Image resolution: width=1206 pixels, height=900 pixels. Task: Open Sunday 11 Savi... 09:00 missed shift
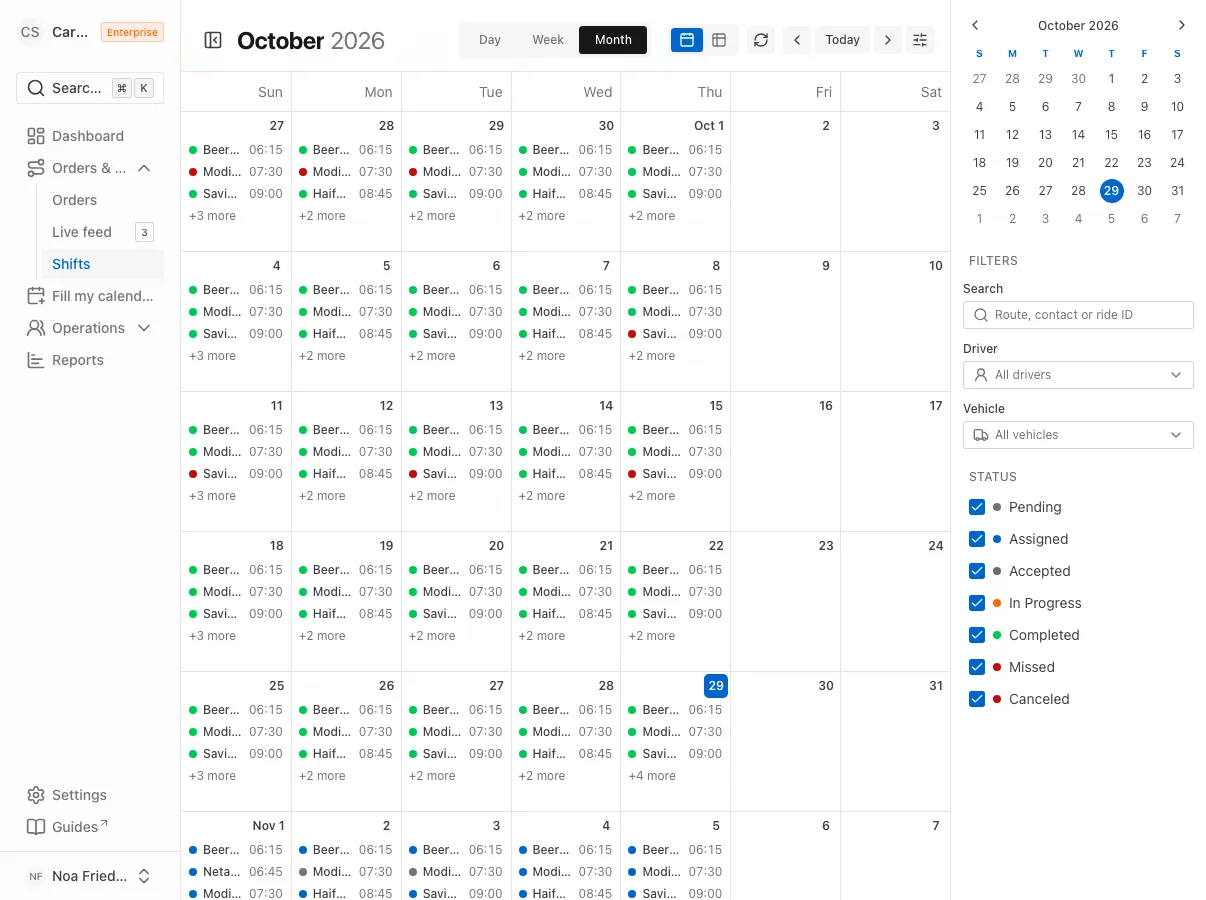click(236, 474)
